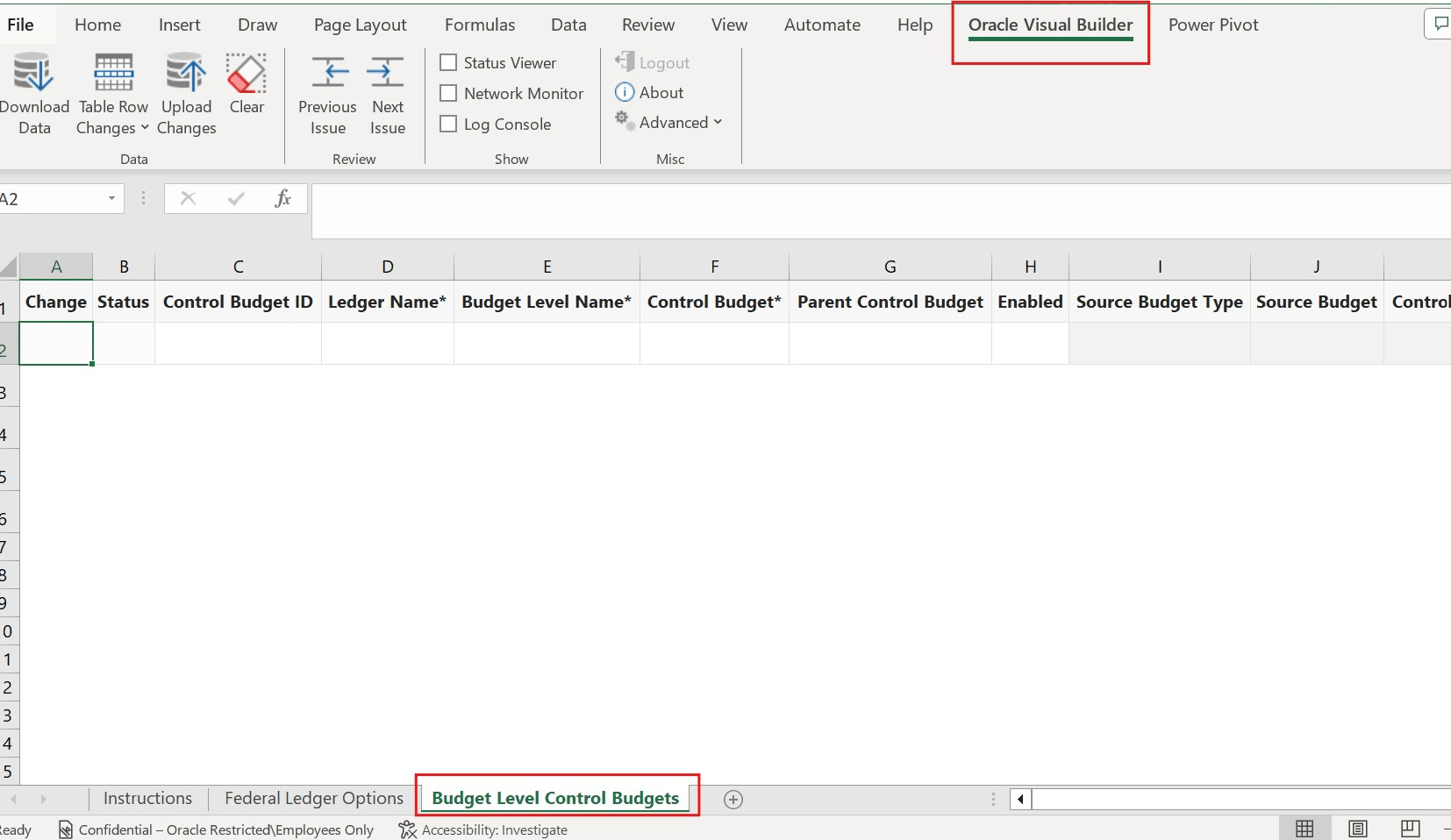Click the Clear eraser icon

[x=247, y=73]
